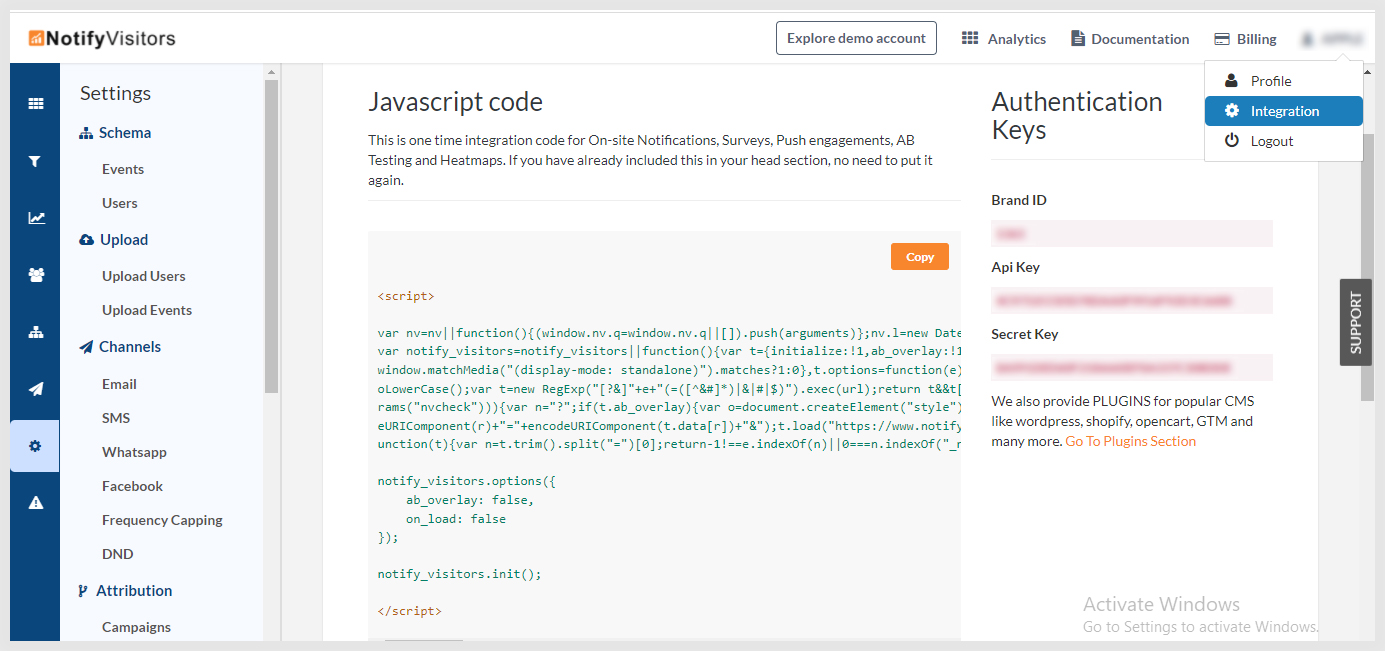Open Facebook channel settings
This screenshot has width=1385, height=651.
point(132,486)
